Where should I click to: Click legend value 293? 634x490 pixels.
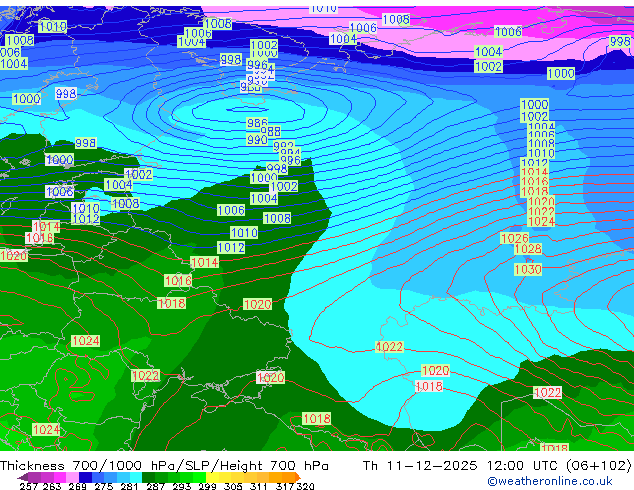[x=182, y=486]
